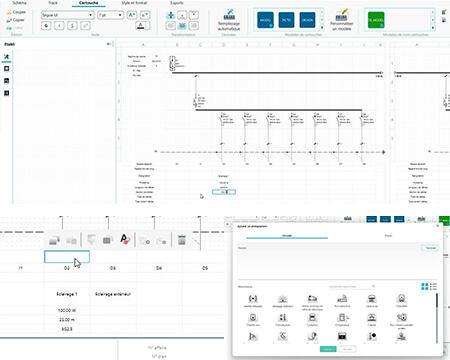Switch to the first pictogram dialog tab
Screen dimensions: 450x360
click(x=287, y=236)
